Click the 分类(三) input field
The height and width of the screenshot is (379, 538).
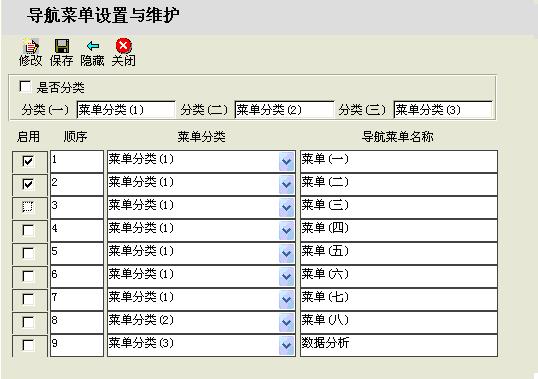[443, 110]
